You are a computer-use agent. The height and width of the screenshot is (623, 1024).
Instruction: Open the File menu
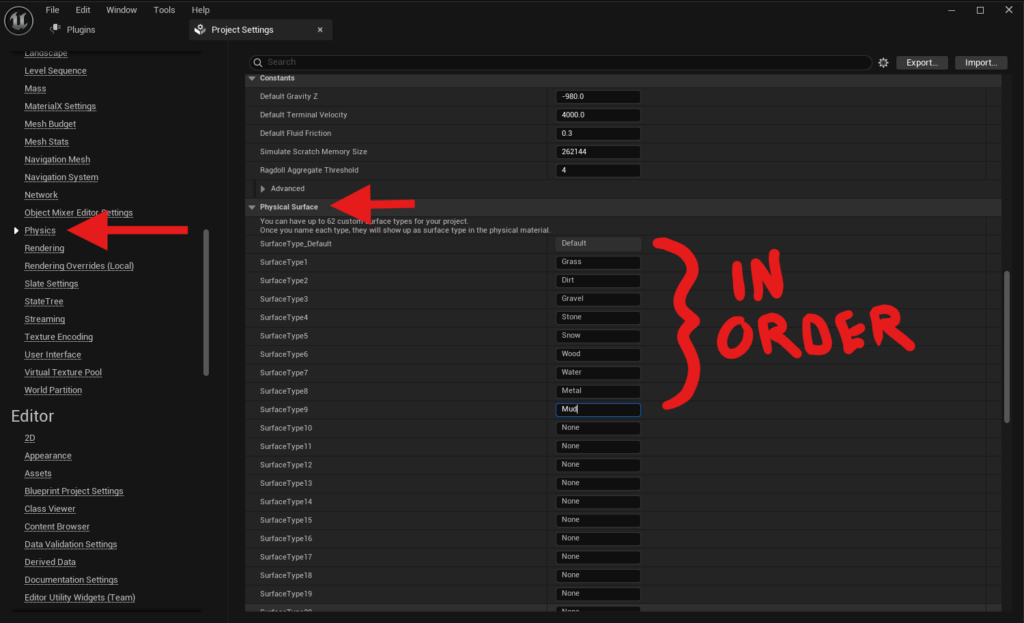[x=52, y=9]
